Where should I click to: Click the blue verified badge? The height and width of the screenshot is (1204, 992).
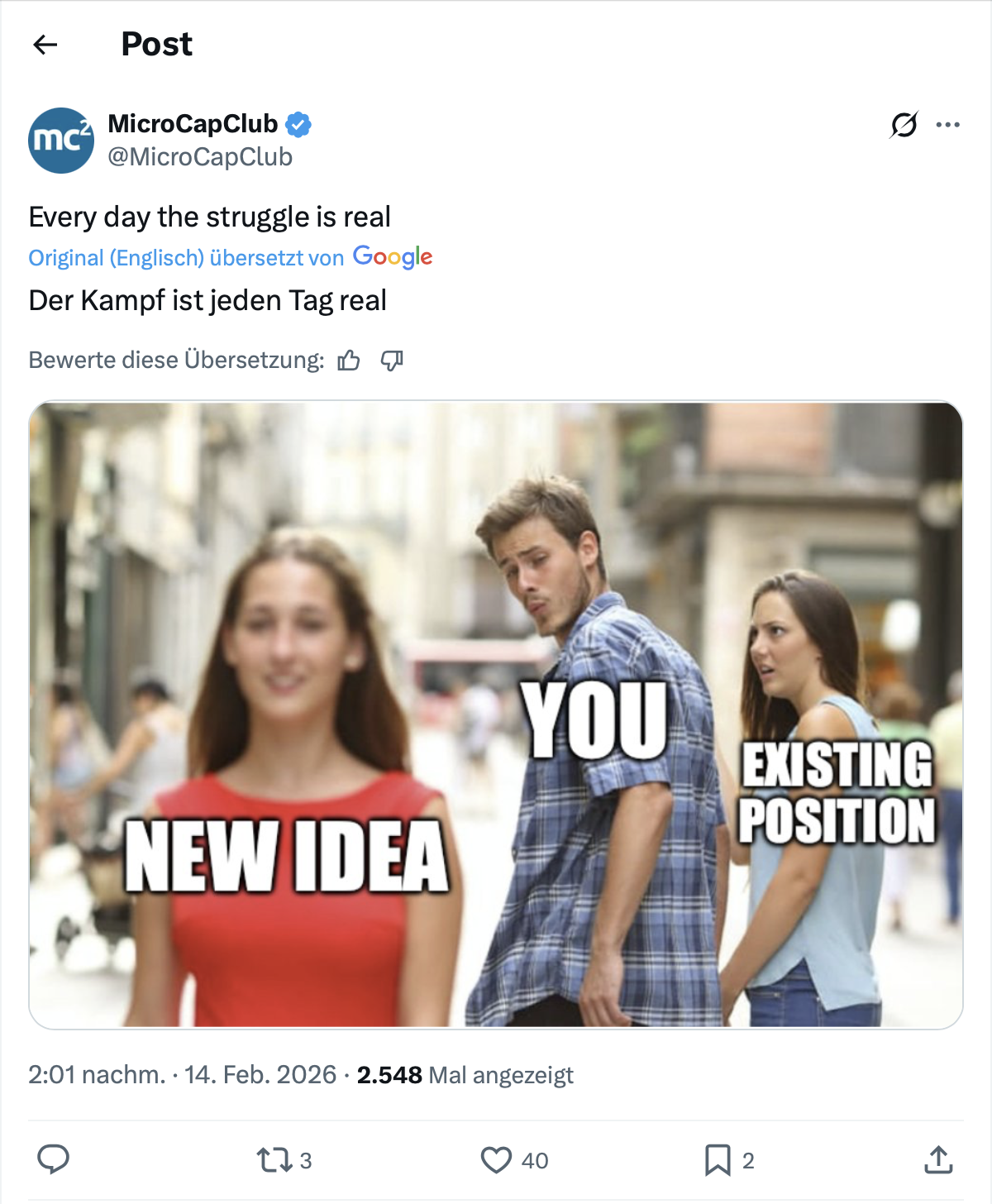[x=298, y=125]
